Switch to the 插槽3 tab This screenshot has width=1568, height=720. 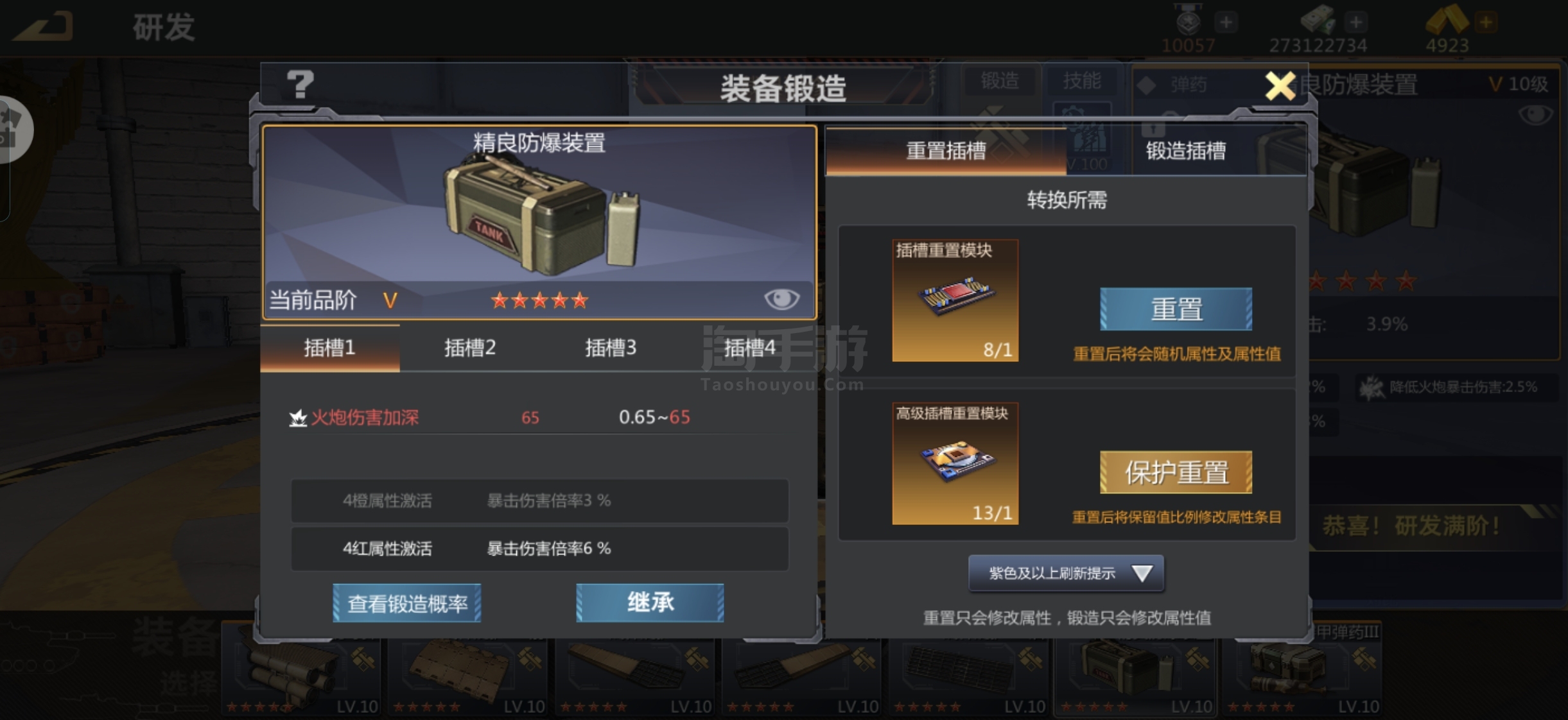click(x=611, y=348)
